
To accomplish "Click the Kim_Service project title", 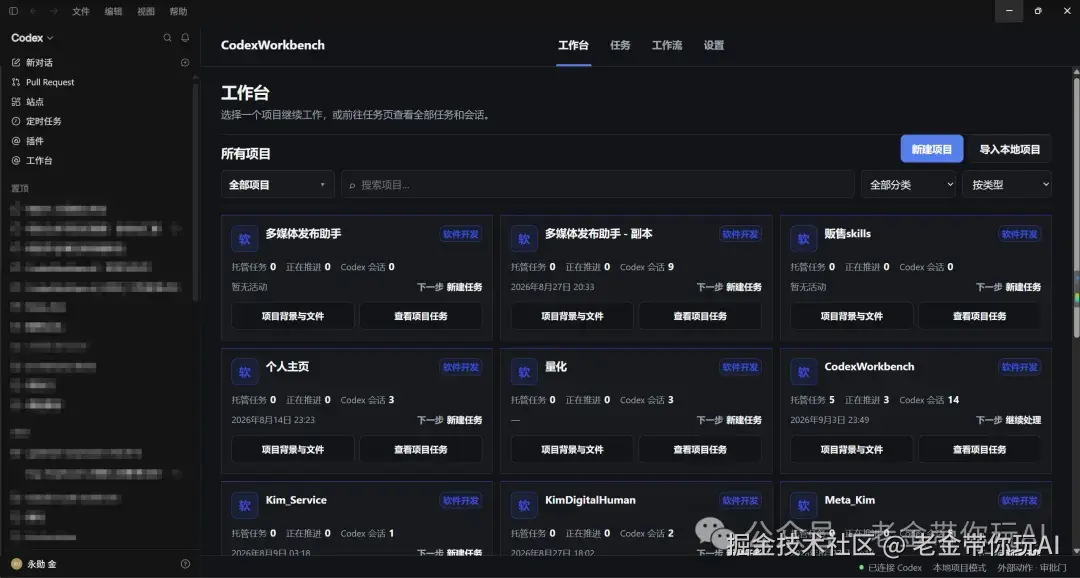I will pyautogui.click(x=296, y=500).
